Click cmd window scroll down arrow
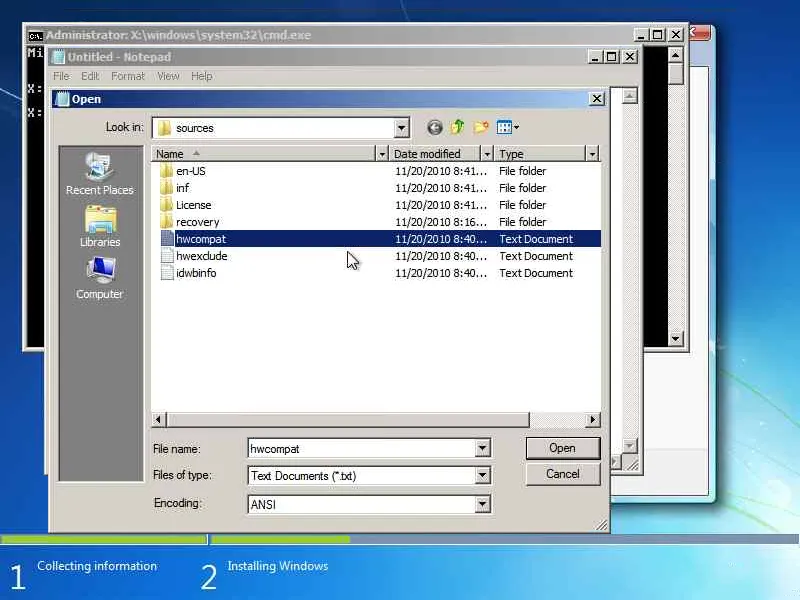The image size is (800, 600). pos(676,338)
